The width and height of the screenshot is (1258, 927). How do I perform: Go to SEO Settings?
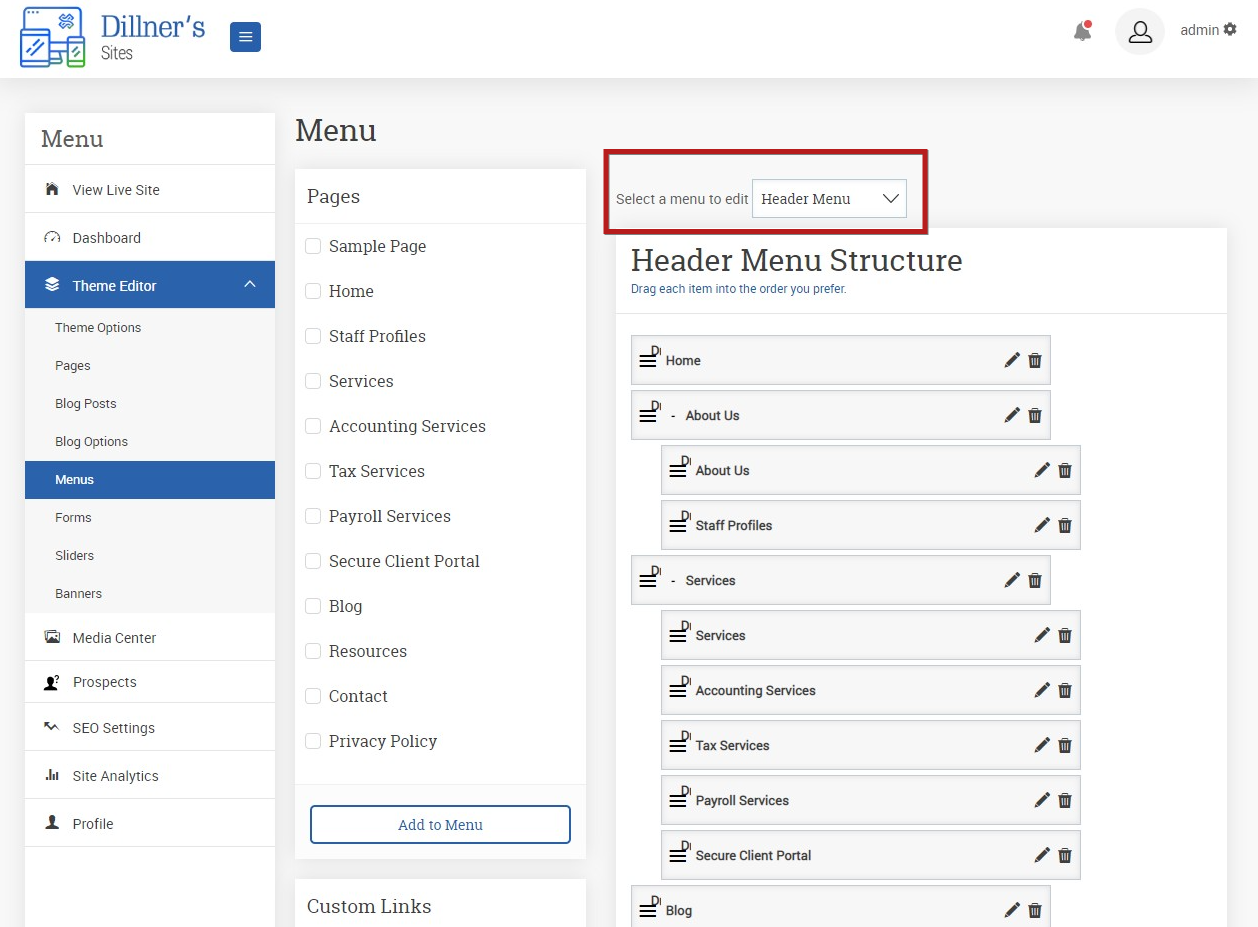point(150,727)
